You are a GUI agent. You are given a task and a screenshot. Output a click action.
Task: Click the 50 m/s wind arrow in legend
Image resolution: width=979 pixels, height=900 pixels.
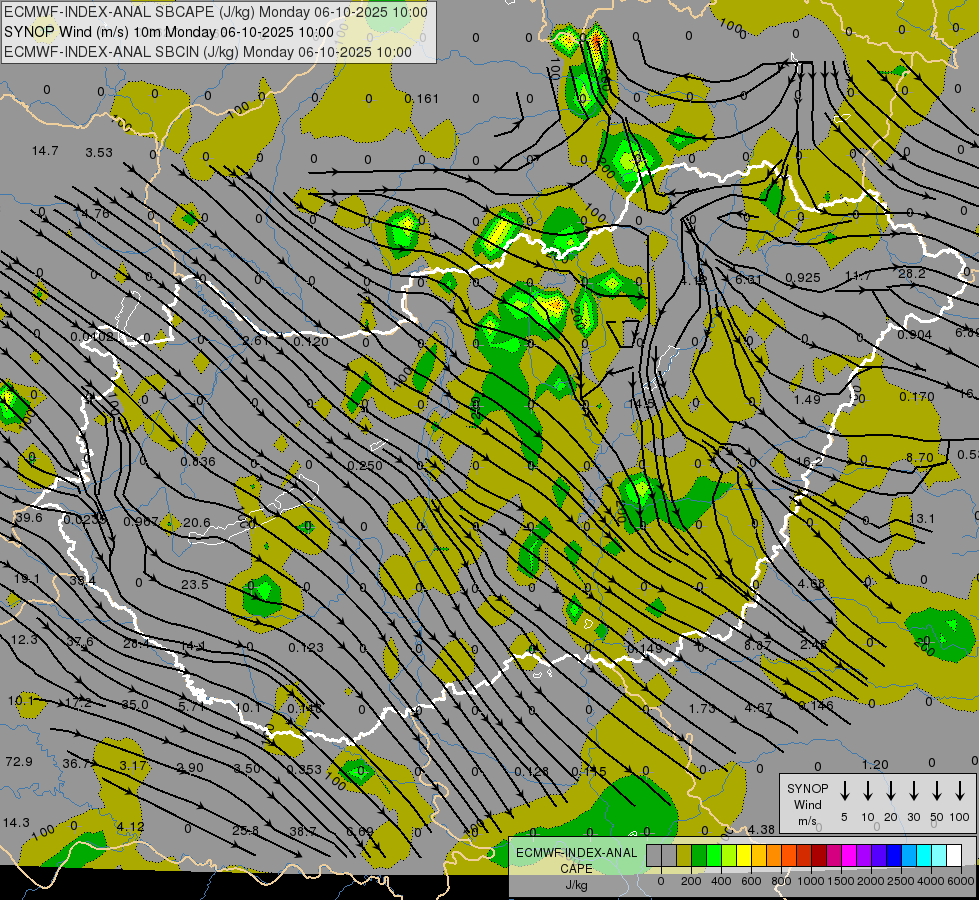[x=937, y=791]
